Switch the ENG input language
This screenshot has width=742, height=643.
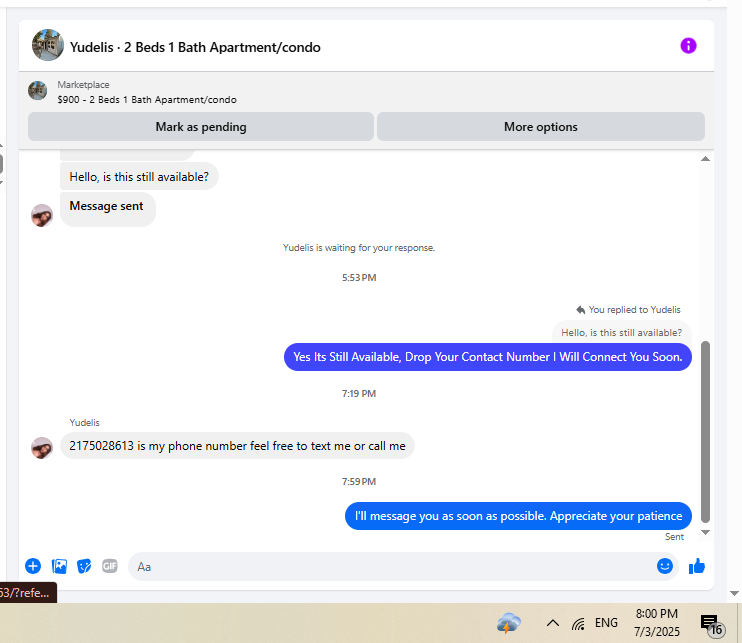point(606,623)
